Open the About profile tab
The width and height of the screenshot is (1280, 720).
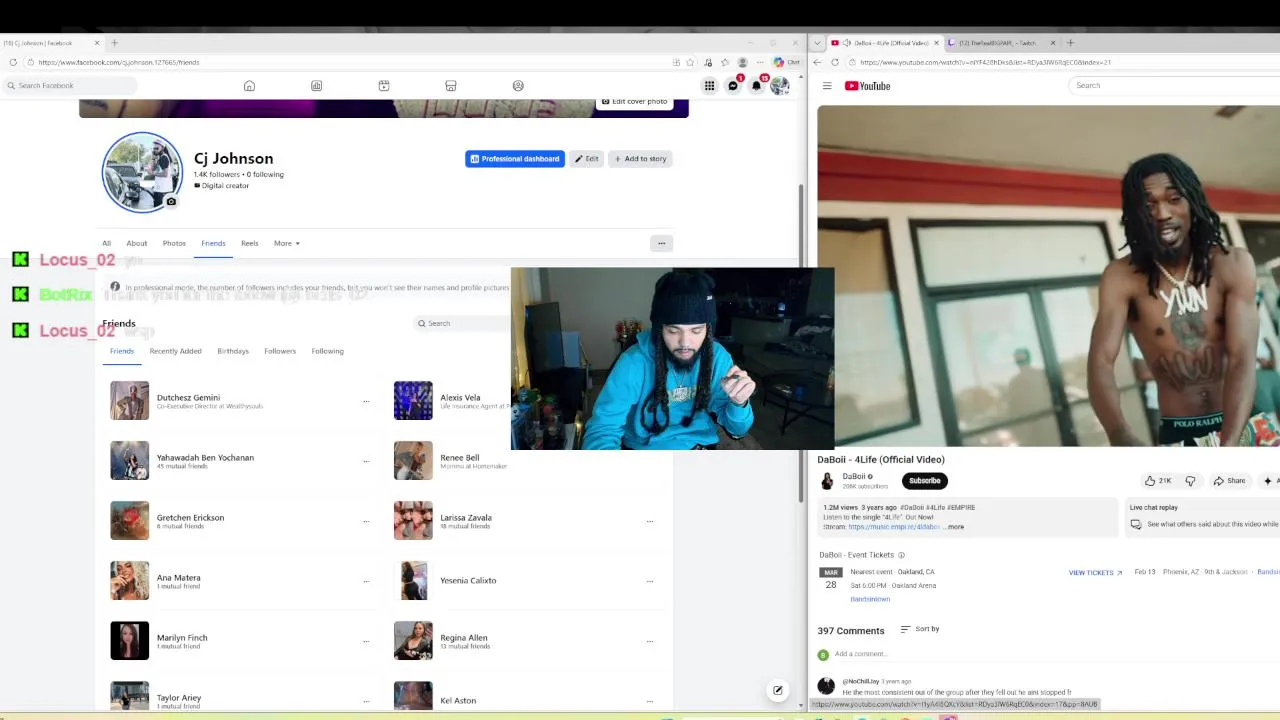point(137,243)
